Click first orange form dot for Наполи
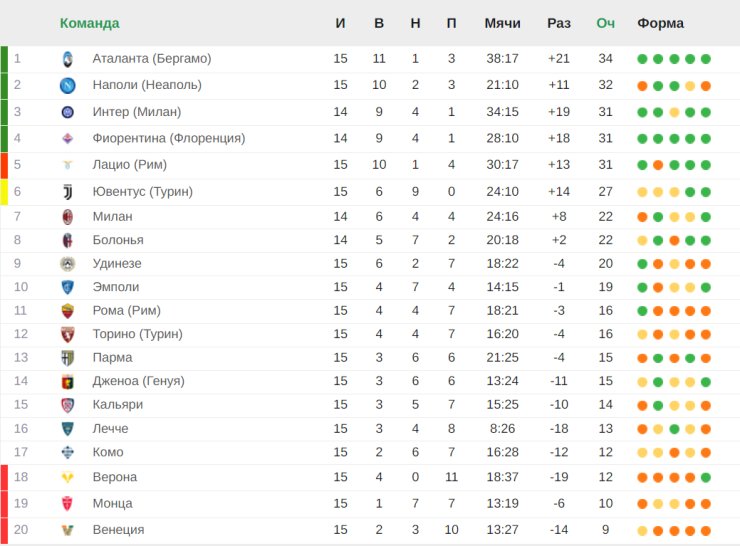 [642, 86]
